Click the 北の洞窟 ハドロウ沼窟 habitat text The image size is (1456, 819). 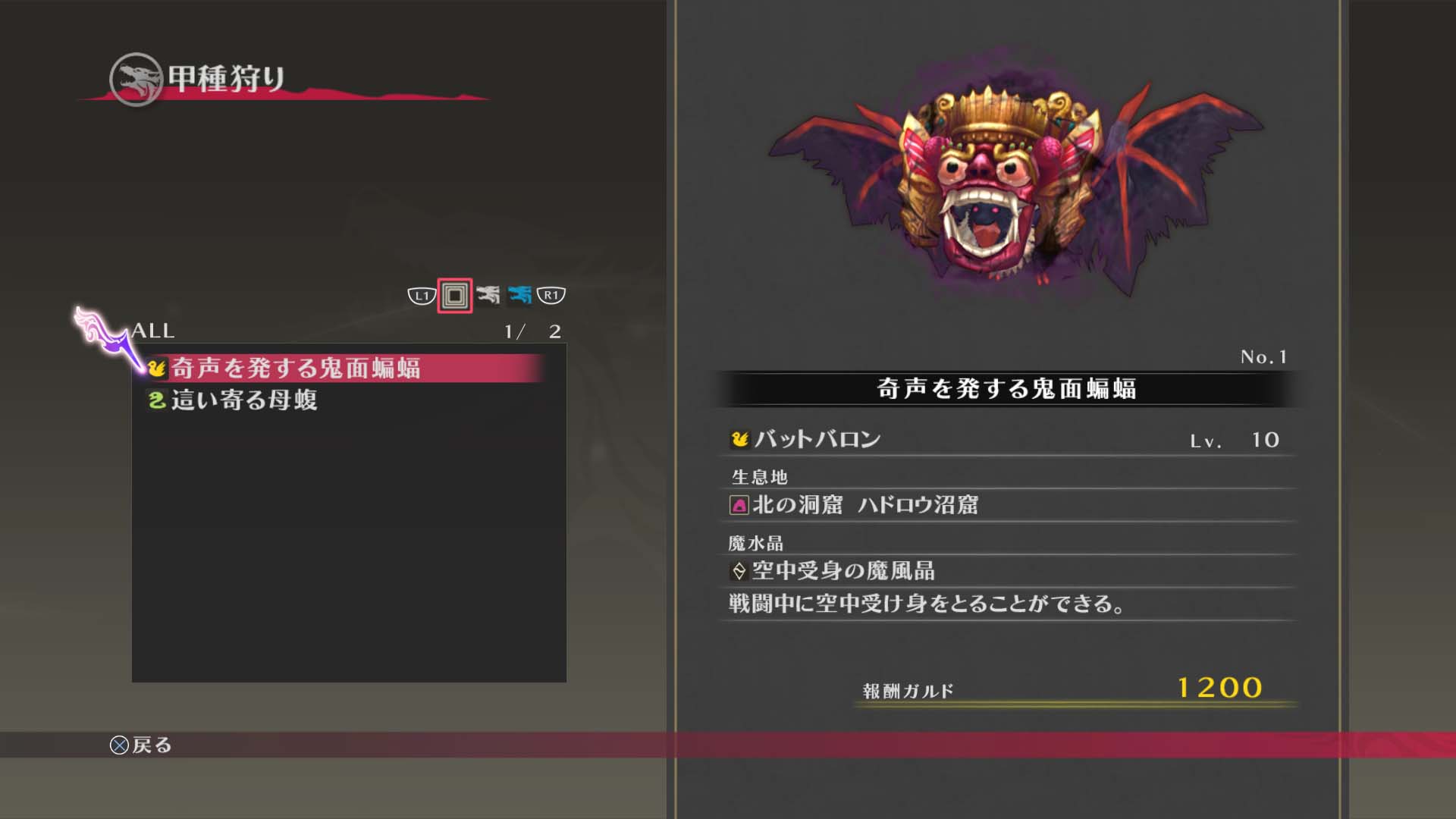(865, 505)
